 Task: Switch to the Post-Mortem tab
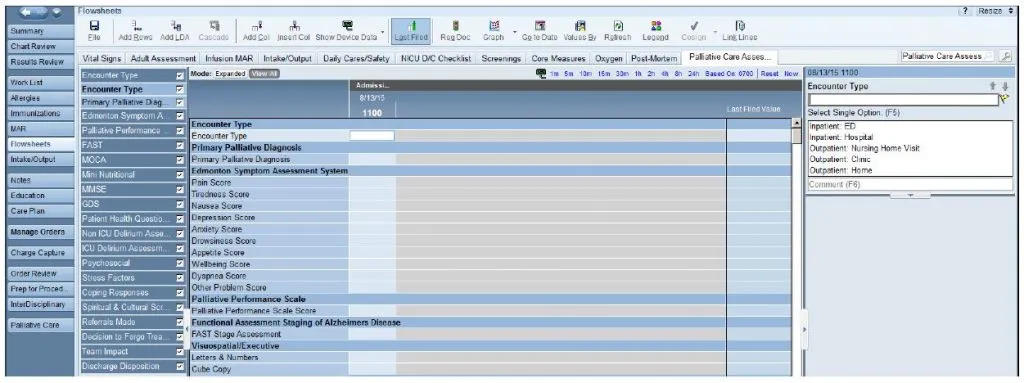(654, 58)
